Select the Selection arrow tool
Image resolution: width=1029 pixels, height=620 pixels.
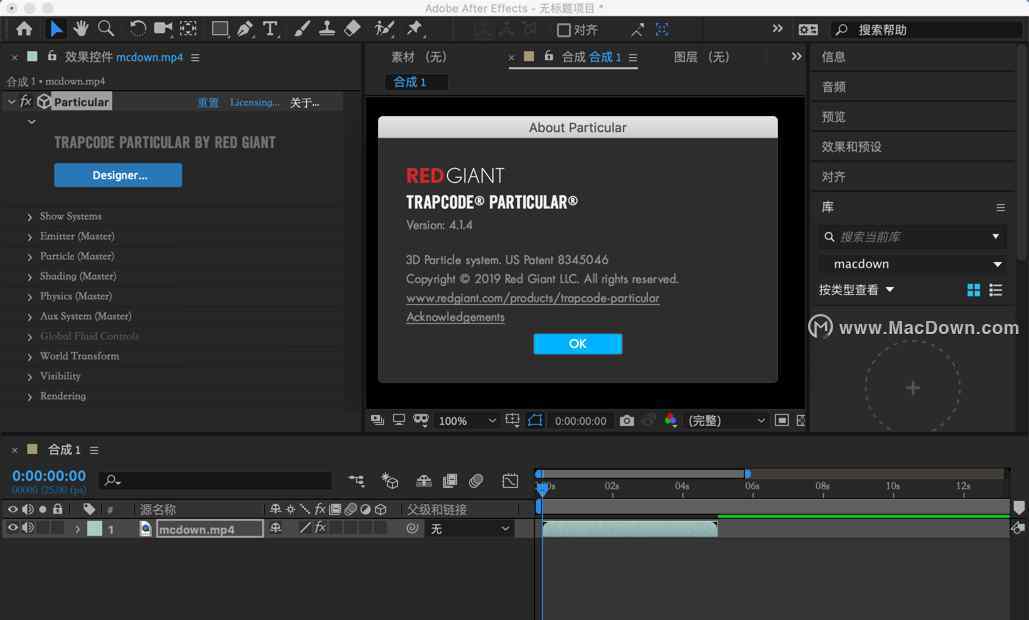[56, 29]
